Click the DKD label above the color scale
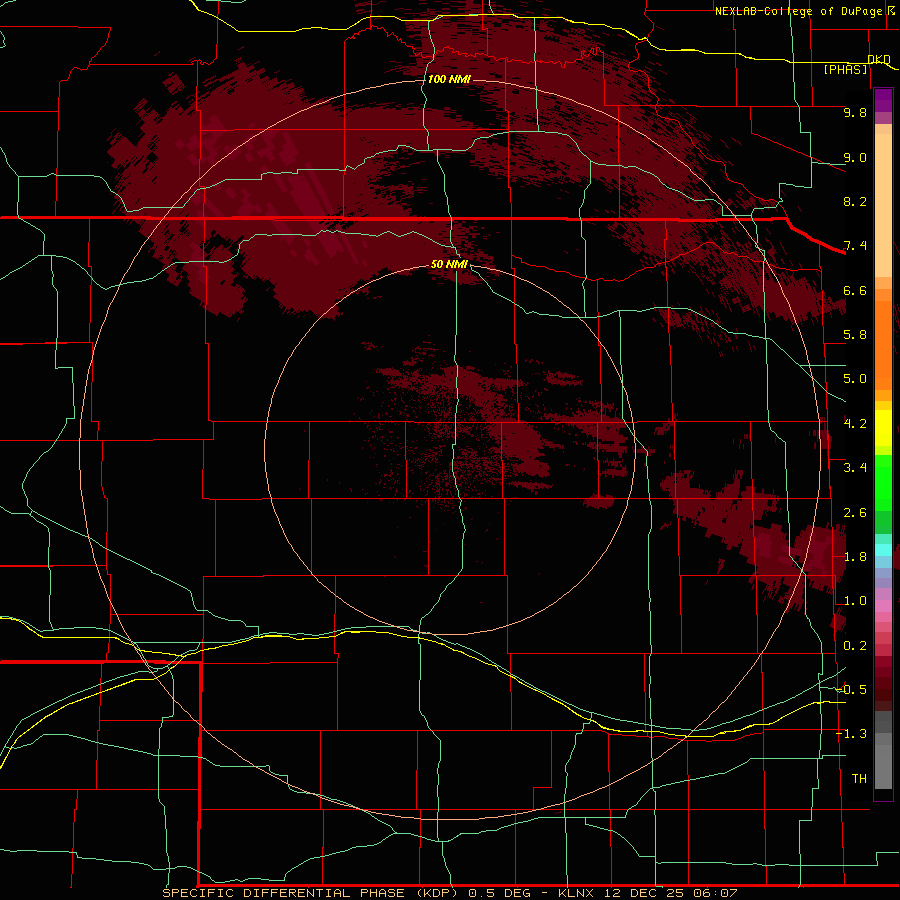 pyautogui.click(x=879, y=60)
